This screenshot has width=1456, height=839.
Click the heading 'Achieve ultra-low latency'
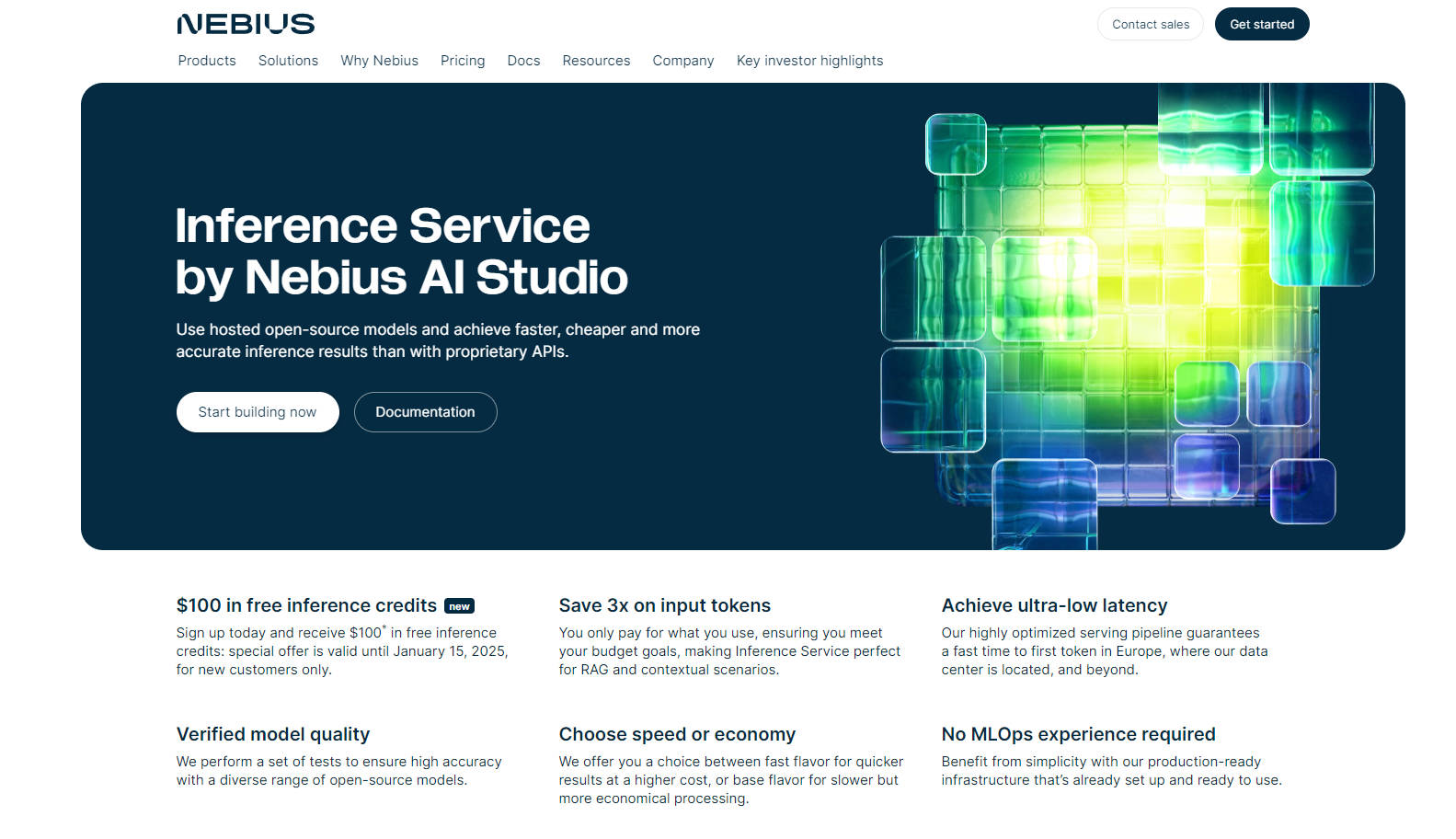(x=1054, y=605)
